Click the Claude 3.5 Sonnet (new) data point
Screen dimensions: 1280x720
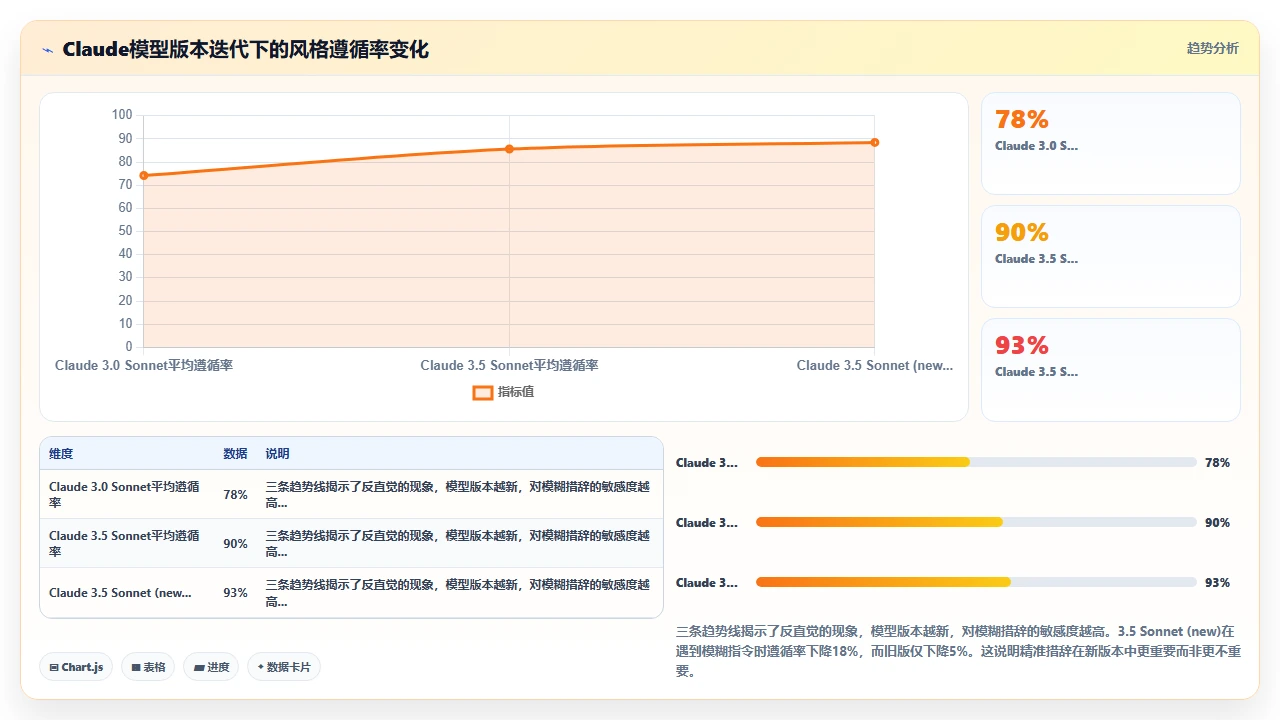[874, 142]
